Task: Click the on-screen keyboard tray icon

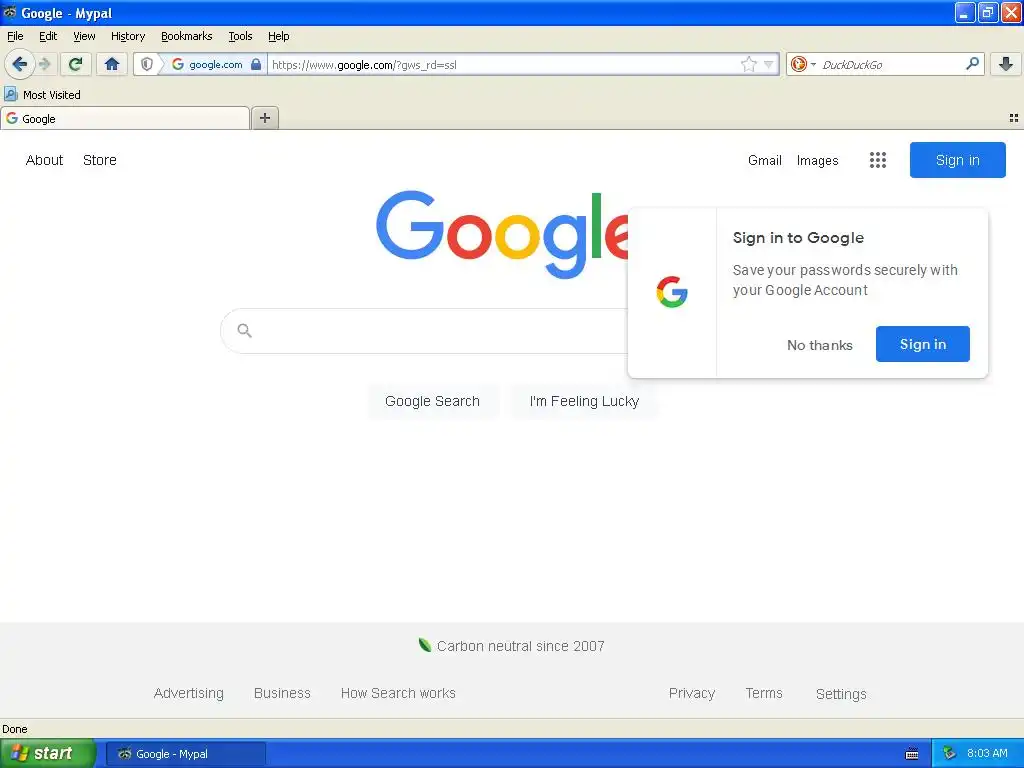Action: [x=912, y=754]
